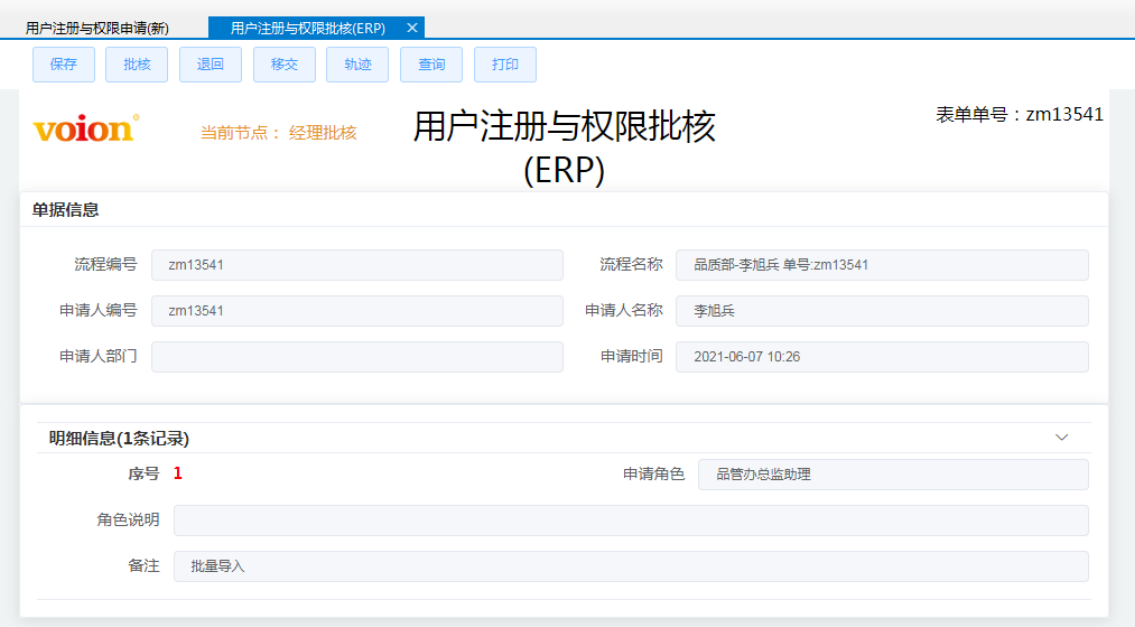Focus the 流程名称 field

tap(882, 265)
